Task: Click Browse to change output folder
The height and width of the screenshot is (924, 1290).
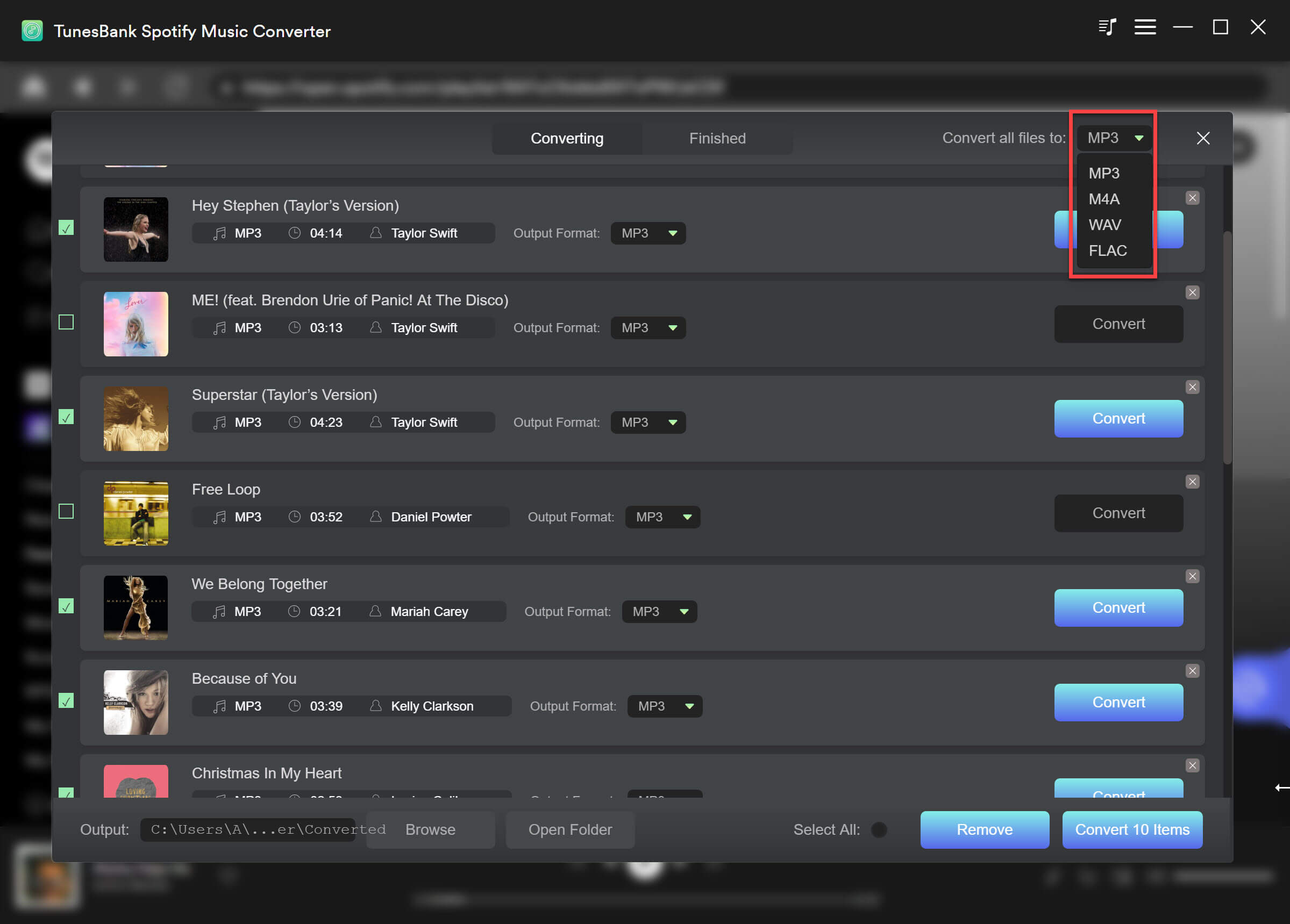Action: pos(430,829)
